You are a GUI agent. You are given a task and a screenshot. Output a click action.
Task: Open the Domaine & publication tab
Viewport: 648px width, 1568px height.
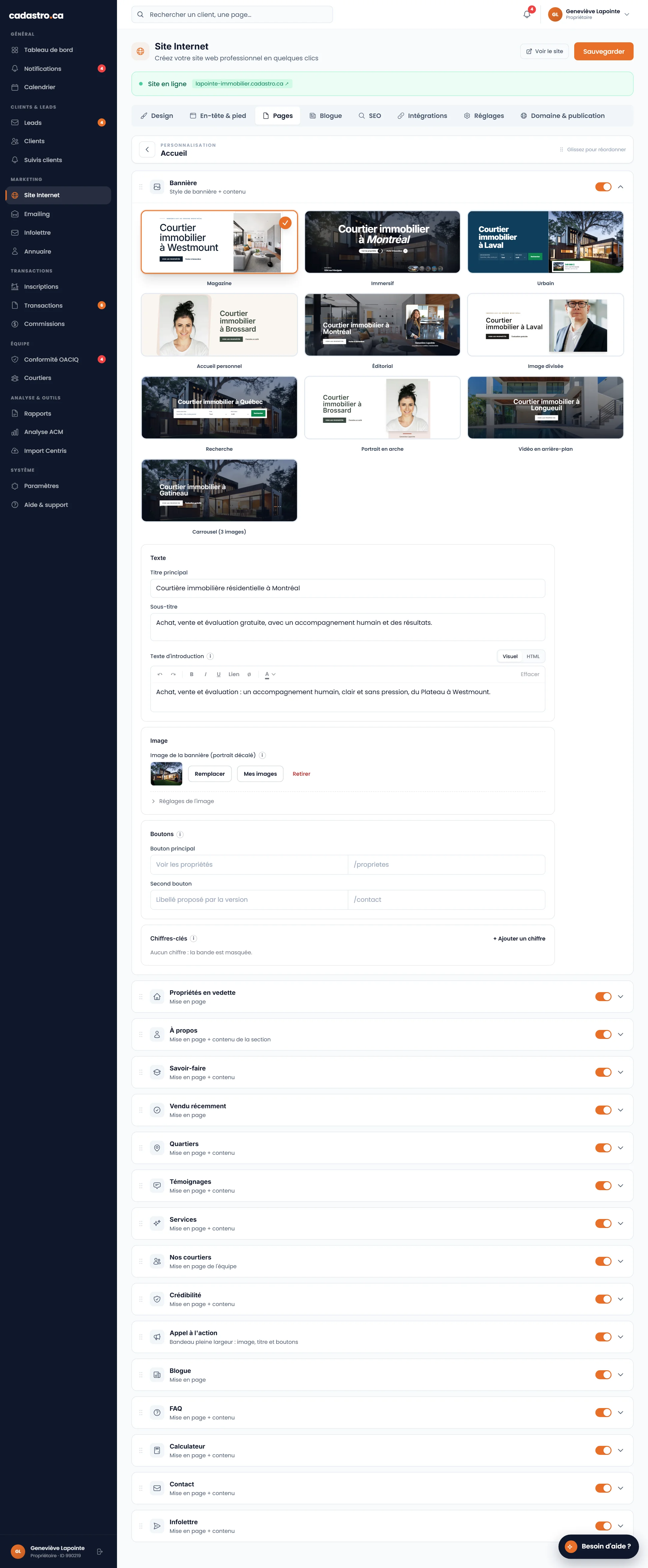point(563,116)
